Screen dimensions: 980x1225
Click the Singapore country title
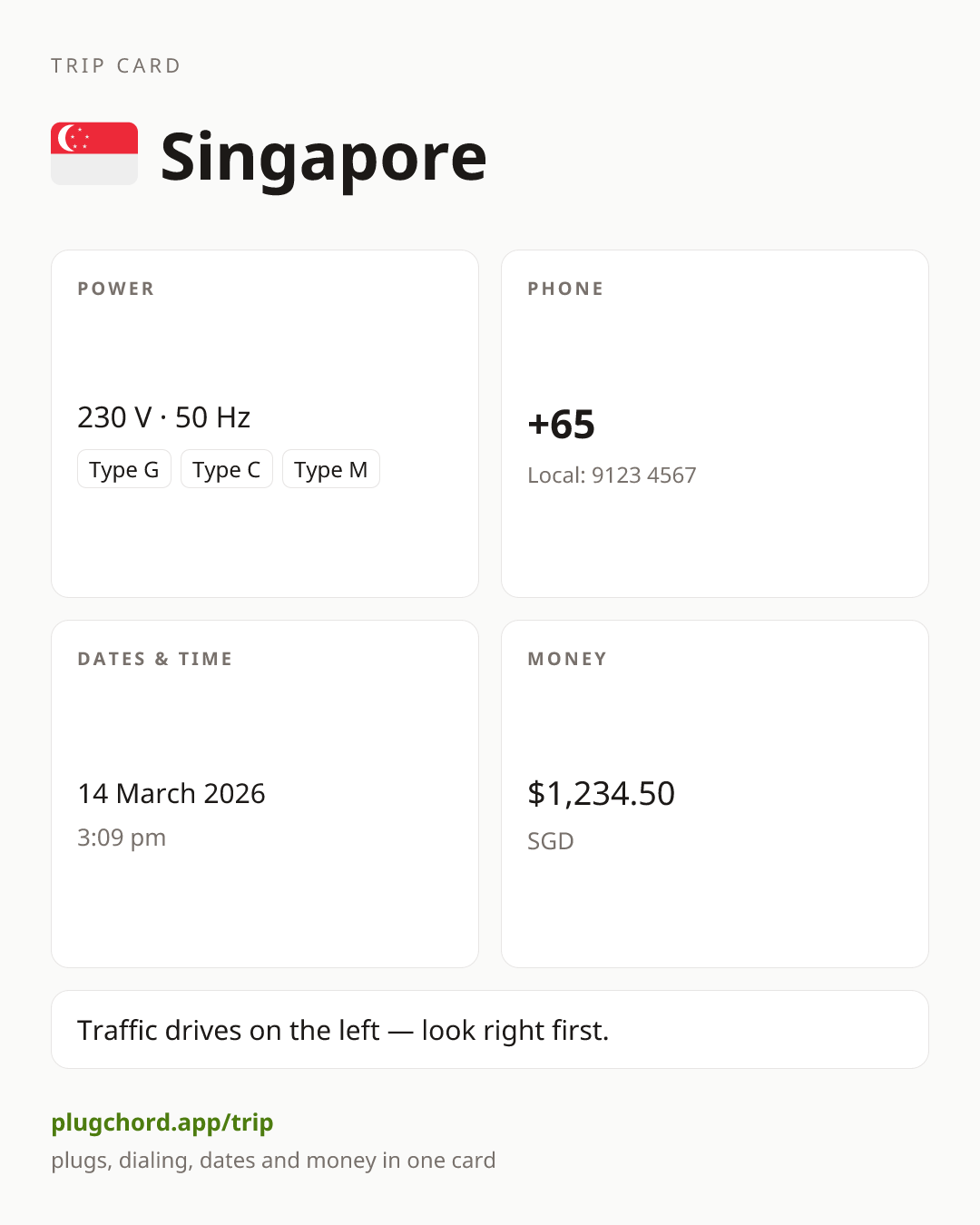324,158
